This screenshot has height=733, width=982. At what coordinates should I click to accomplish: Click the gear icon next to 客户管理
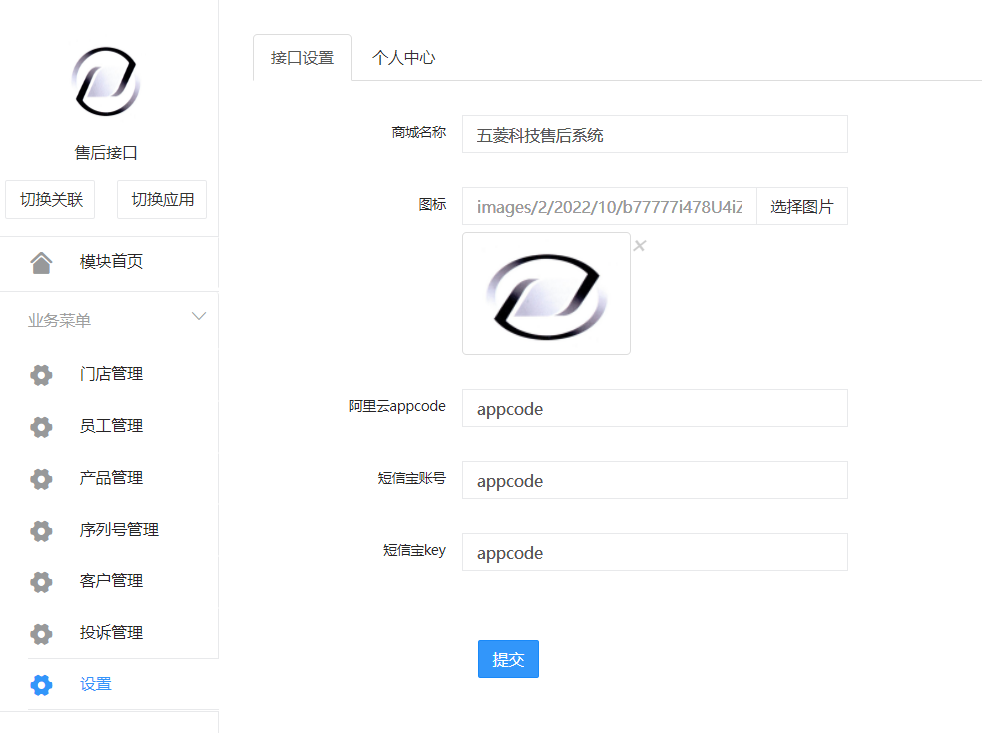[x=41, y=582]
